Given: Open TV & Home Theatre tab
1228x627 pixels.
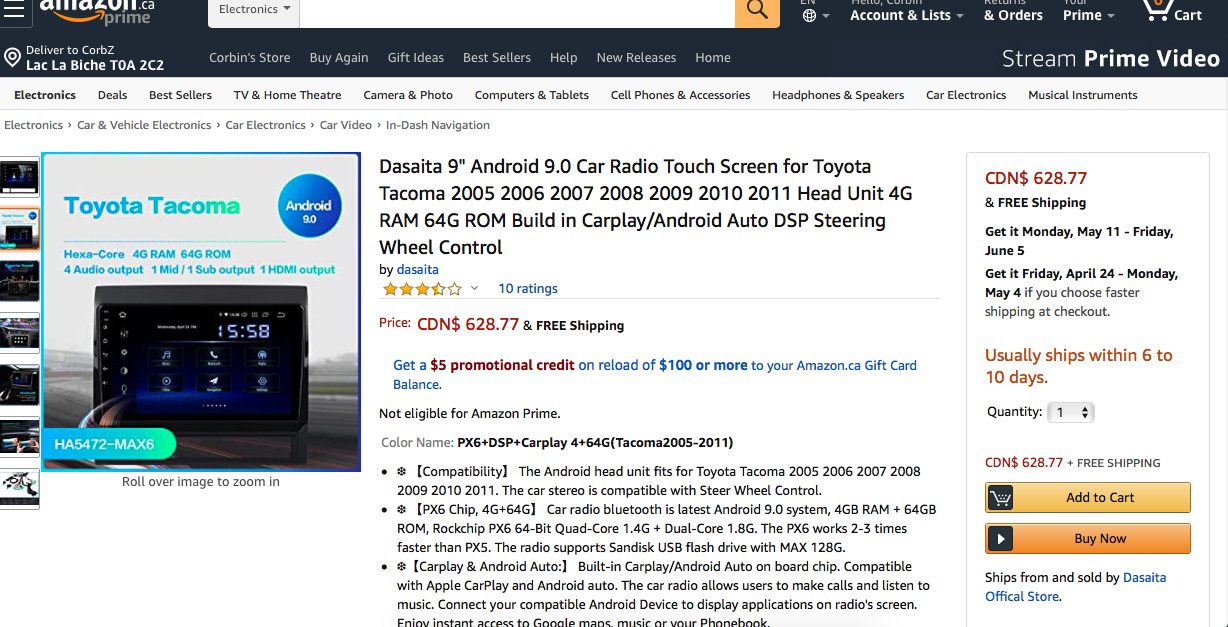Looking at the screenshot, I should pyautogui.click(x=287, y=95).
